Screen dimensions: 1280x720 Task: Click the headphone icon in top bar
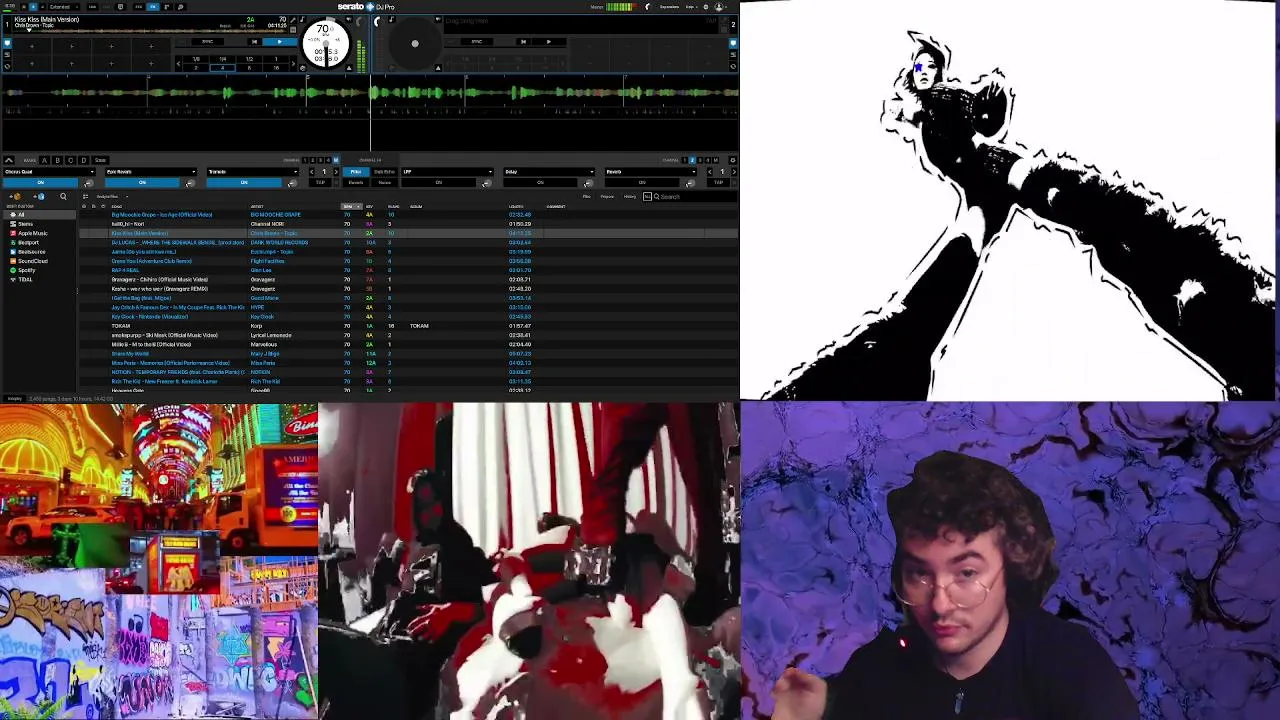tap(647, 7)
